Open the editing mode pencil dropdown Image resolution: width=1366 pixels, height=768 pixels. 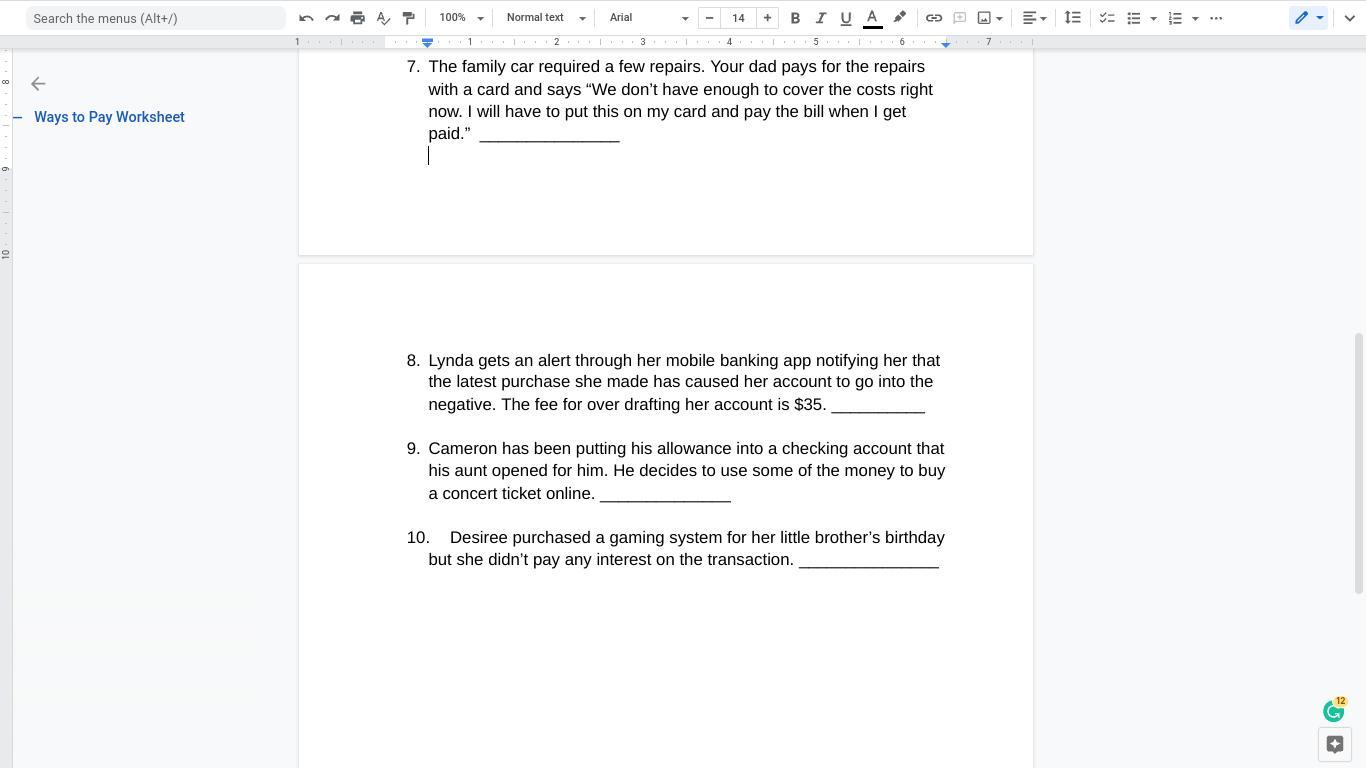pyautogui.click(x=1309, y=18)
